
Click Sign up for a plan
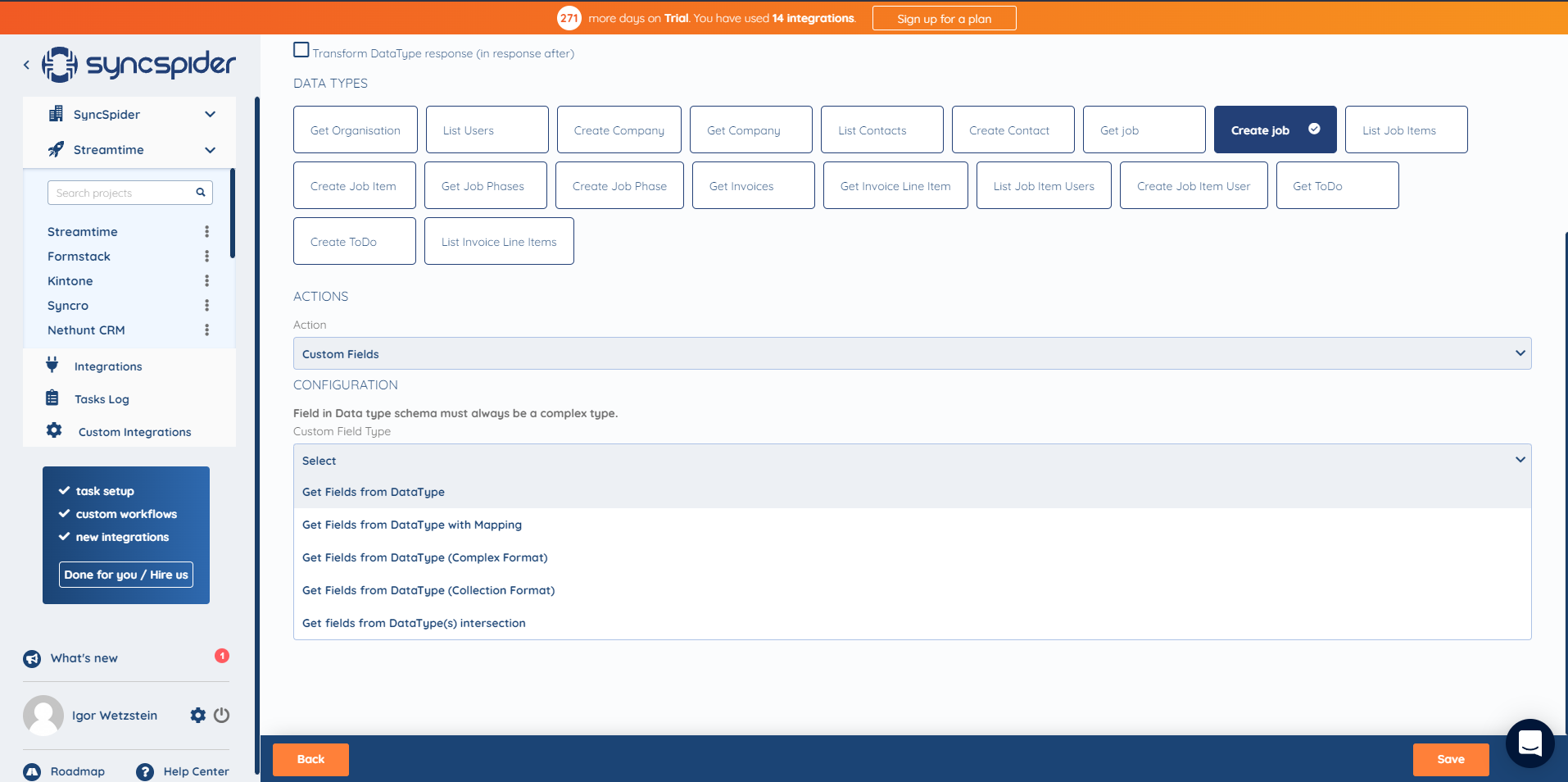click(x=944, y=18)
